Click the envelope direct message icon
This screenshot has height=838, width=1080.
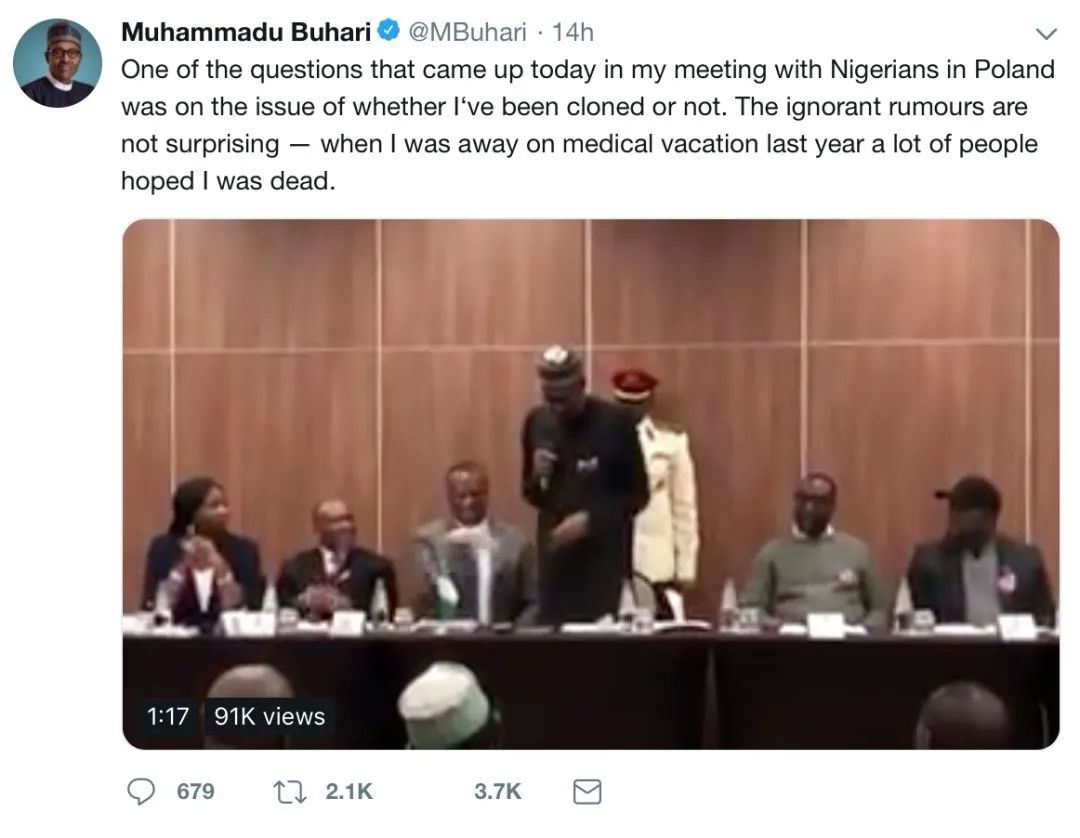[x=587, y=792]
